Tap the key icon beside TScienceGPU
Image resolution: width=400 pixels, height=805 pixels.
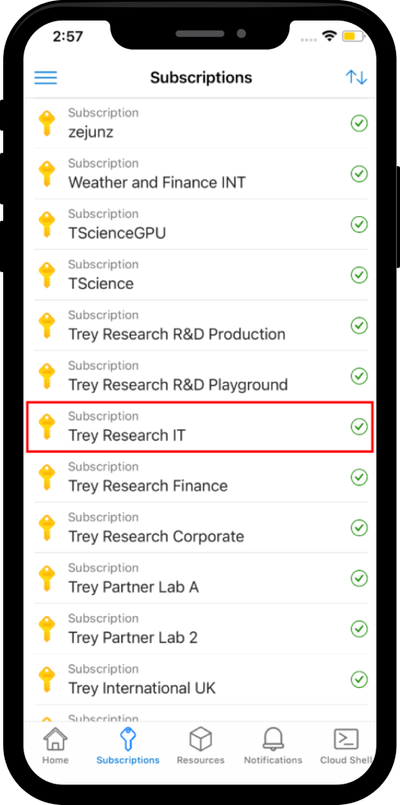click(47, 224)
